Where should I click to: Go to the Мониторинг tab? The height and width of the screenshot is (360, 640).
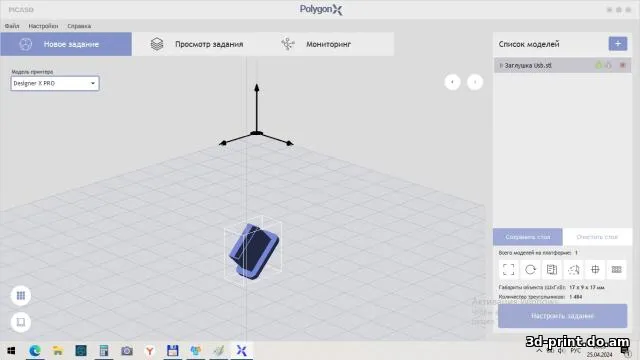[x=329, y=44]
